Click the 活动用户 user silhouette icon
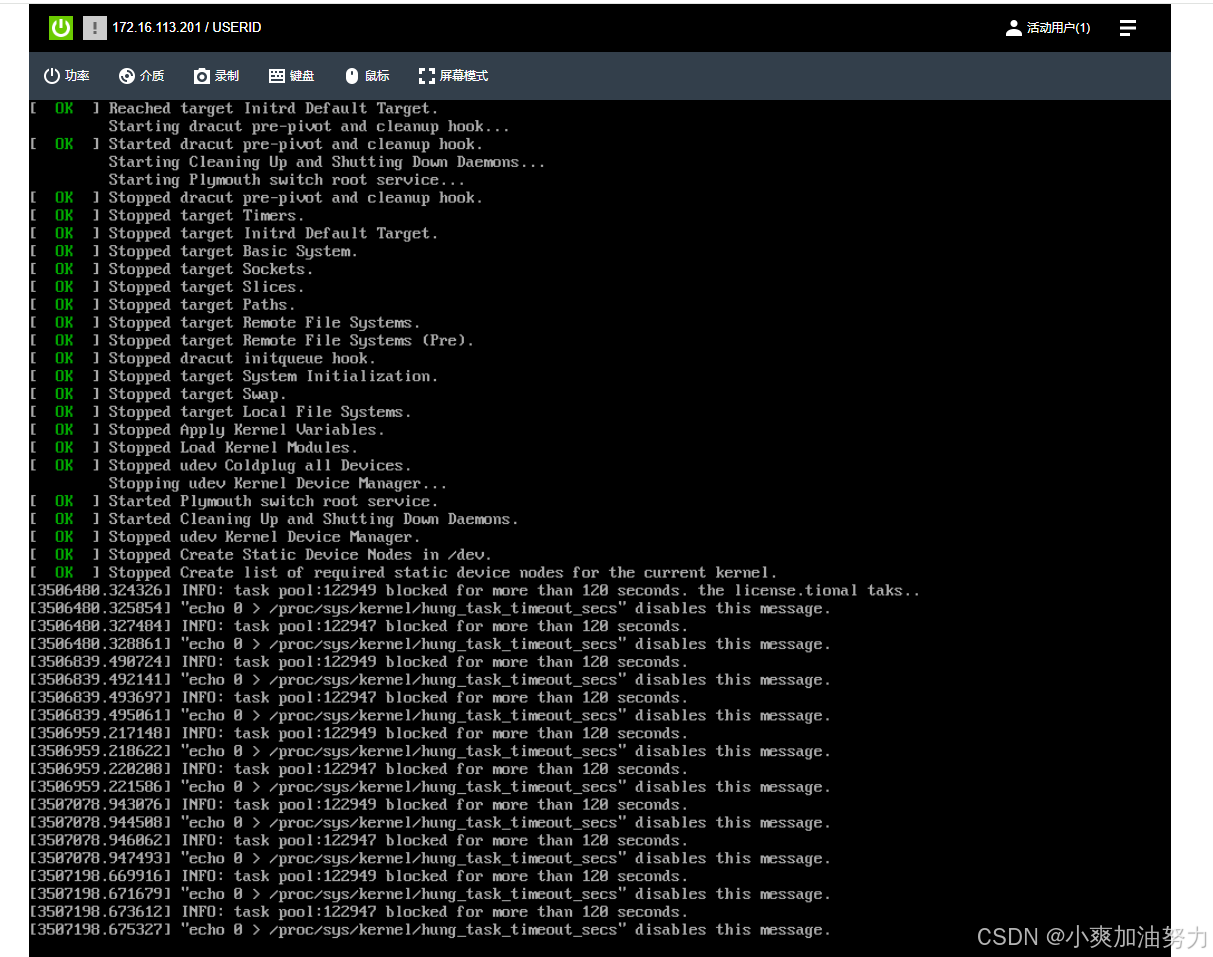The image size is (1213, 957). point(1013,27)
